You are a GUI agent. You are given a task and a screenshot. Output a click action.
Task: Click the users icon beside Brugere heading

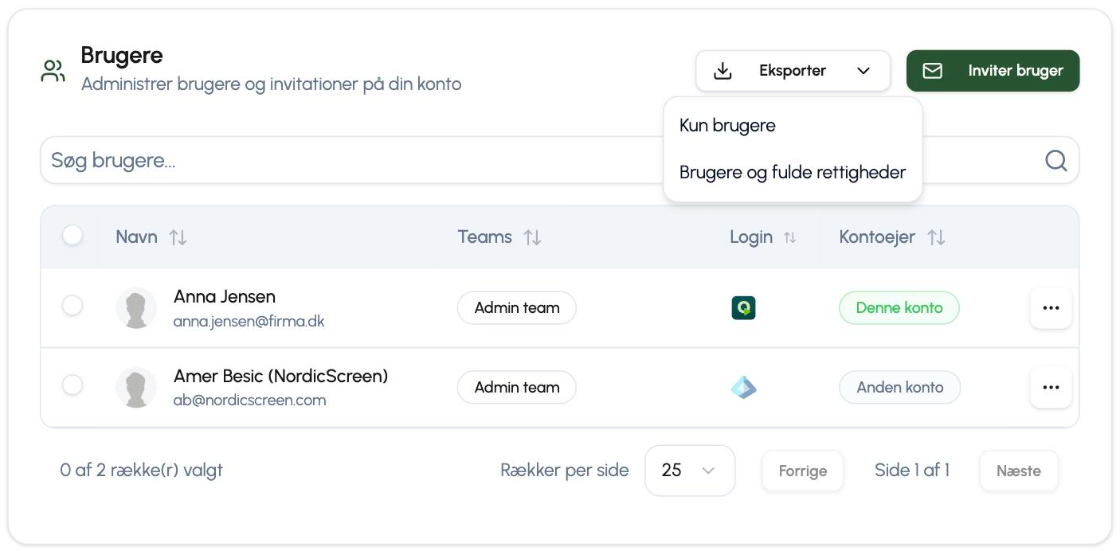pyautogui.click(x=53, y=71)
